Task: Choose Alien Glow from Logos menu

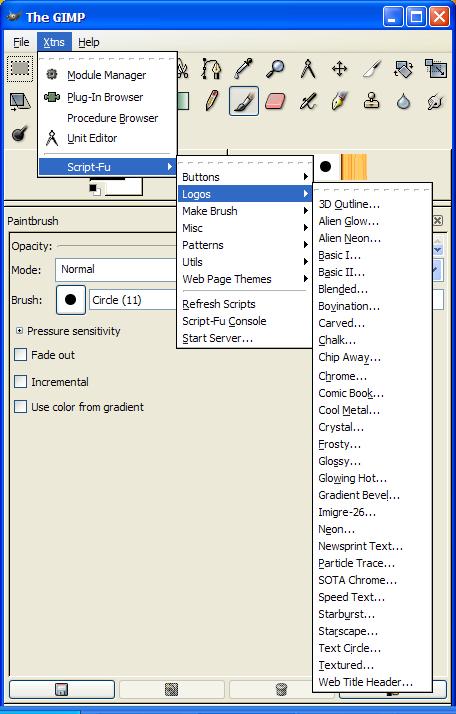Action: point(348,221)
